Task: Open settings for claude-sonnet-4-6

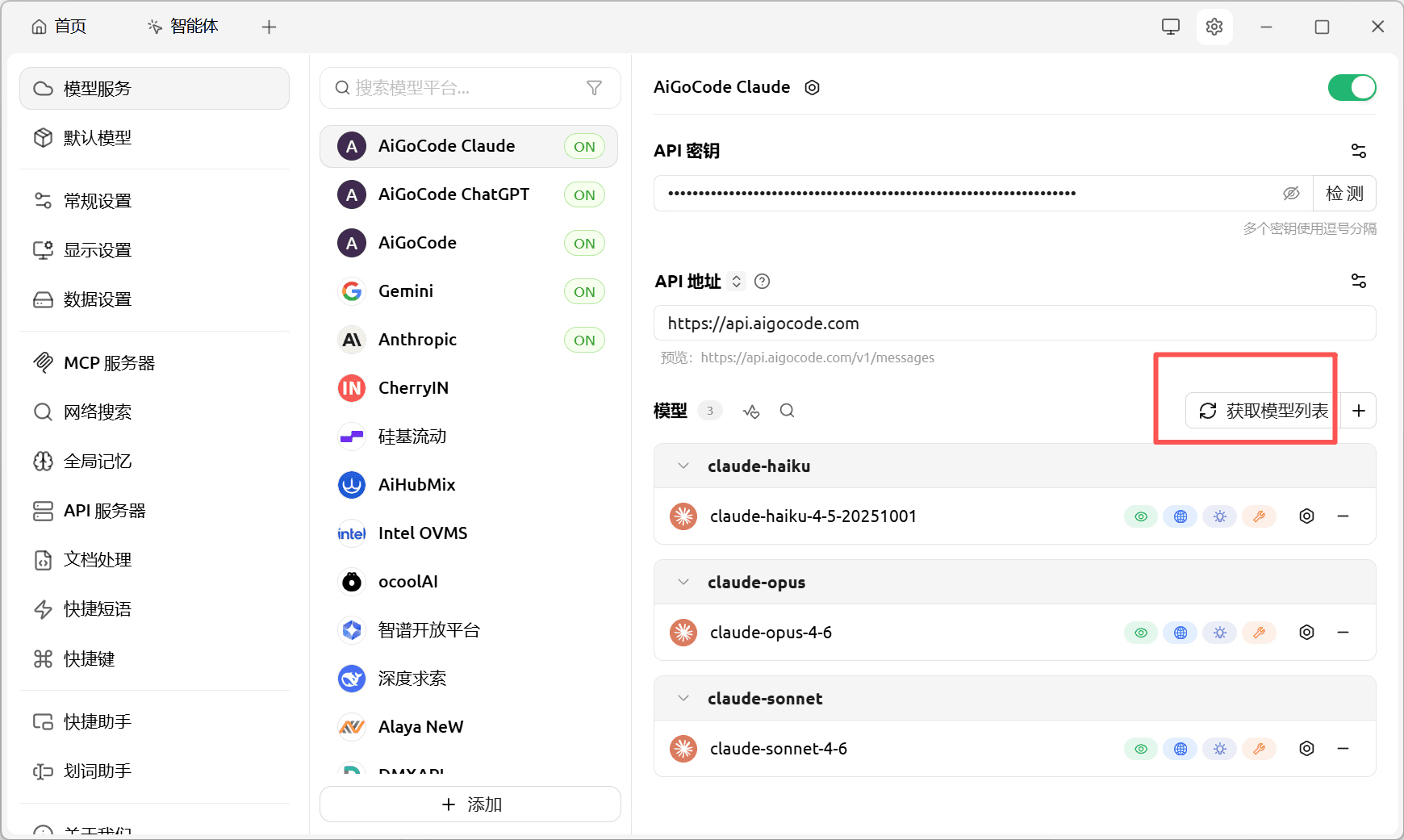Action: (x=1307, y=749)
